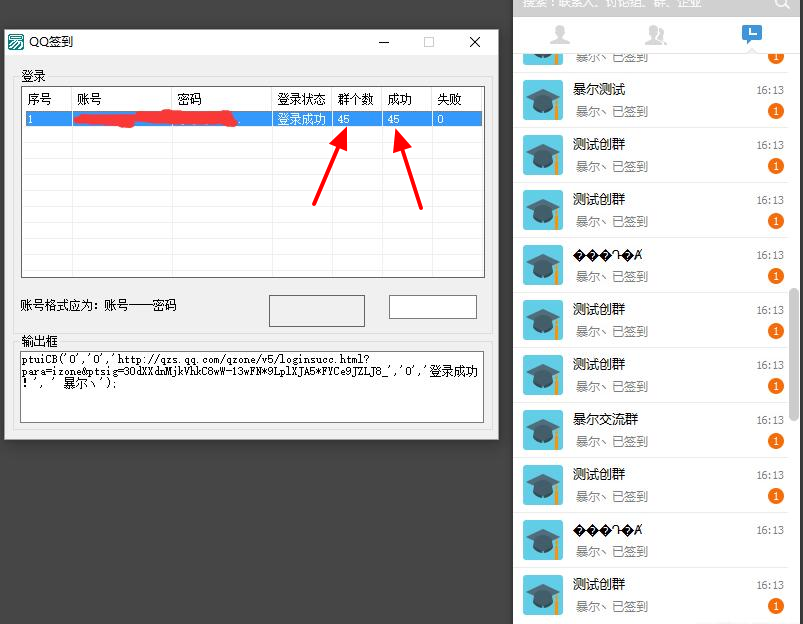Click the unread badge on 暴尔测试 row
803x624 pixels.
(x=776, y=111)
